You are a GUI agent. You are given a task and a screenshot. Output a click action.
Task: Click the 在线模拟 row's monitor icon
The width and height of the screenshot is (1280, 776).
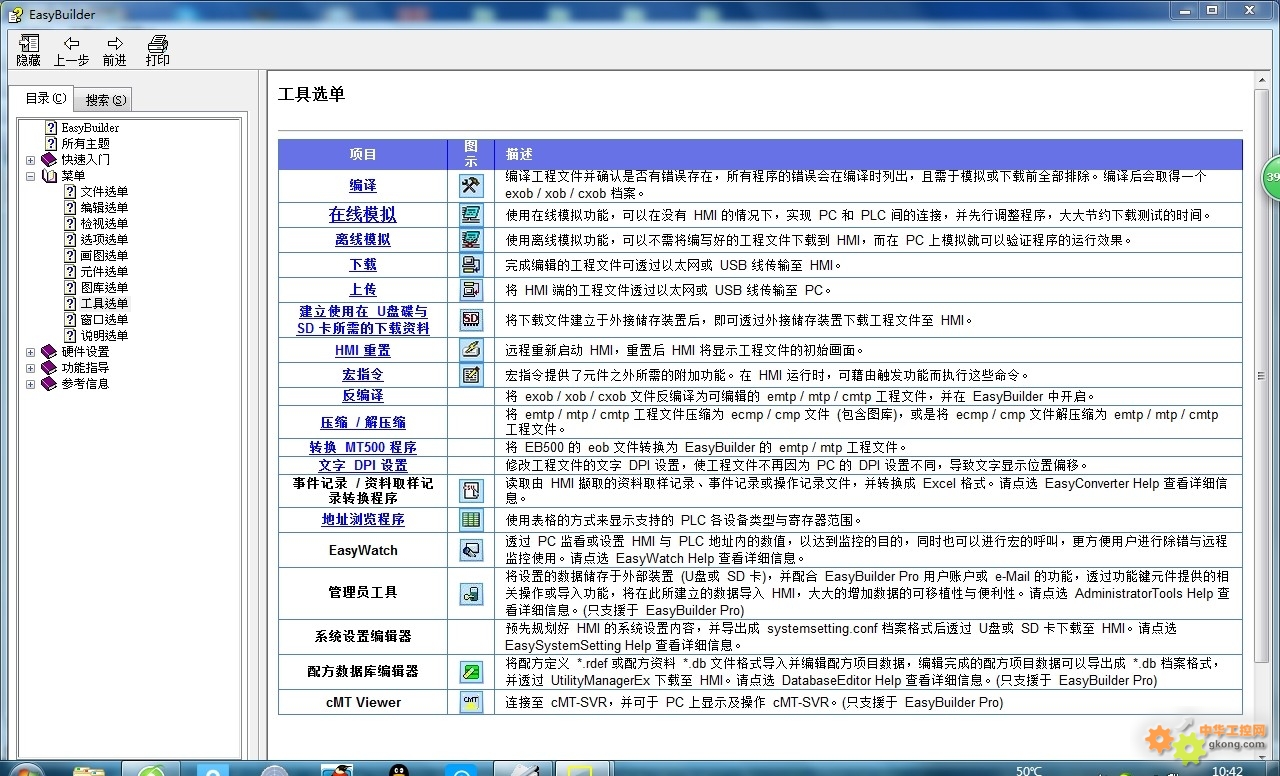[x=471, y=214]
